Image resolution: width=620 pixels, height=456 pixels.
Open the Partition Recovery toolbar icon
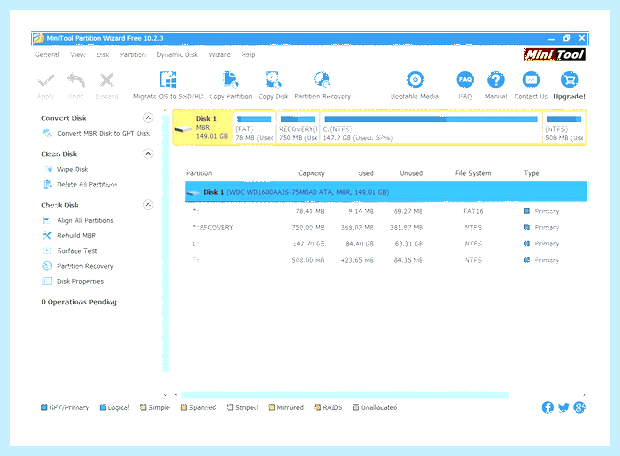click(x=322, y=79)
